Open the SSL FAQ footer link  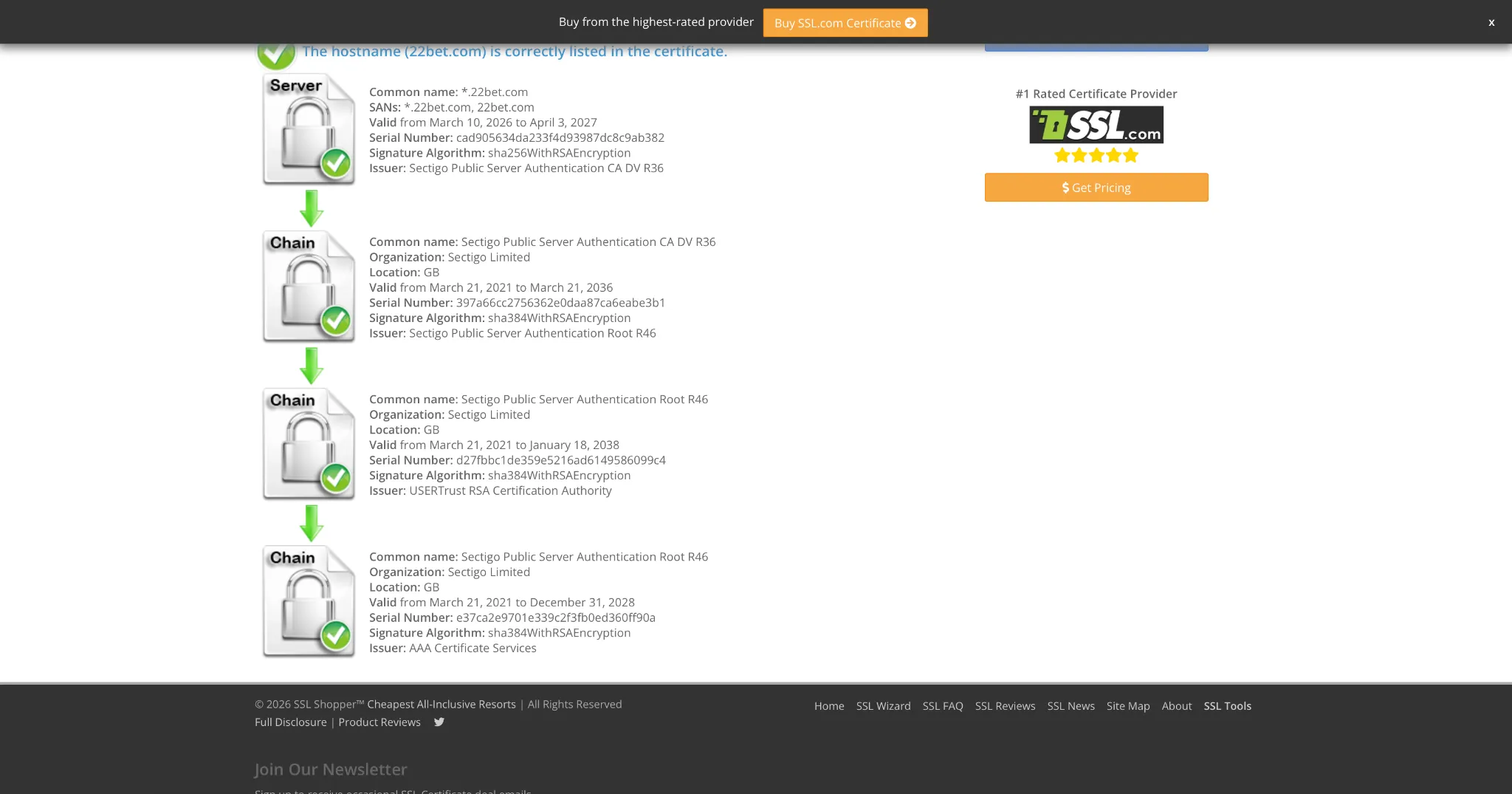click(943, 706)
